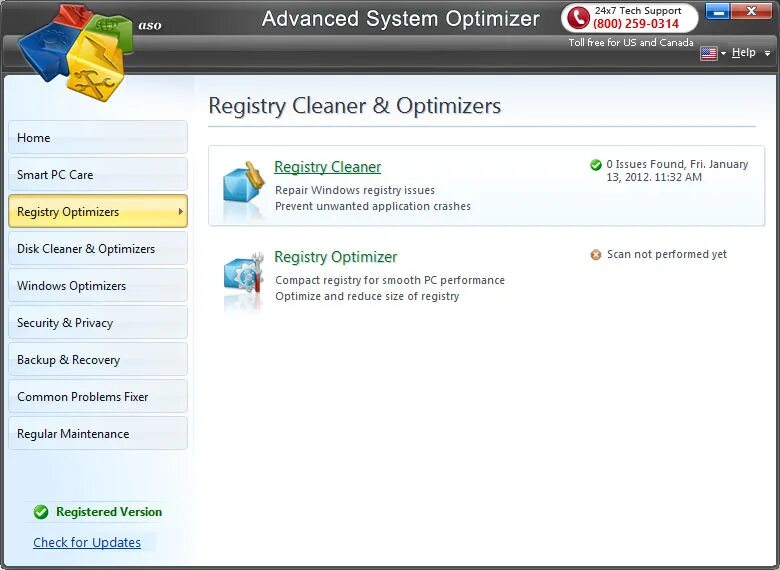Image resolution: width=780 pixels, height=570 pixels.
Task: Click 'Repair Windows registry issues' description
Action: [355, 190]
